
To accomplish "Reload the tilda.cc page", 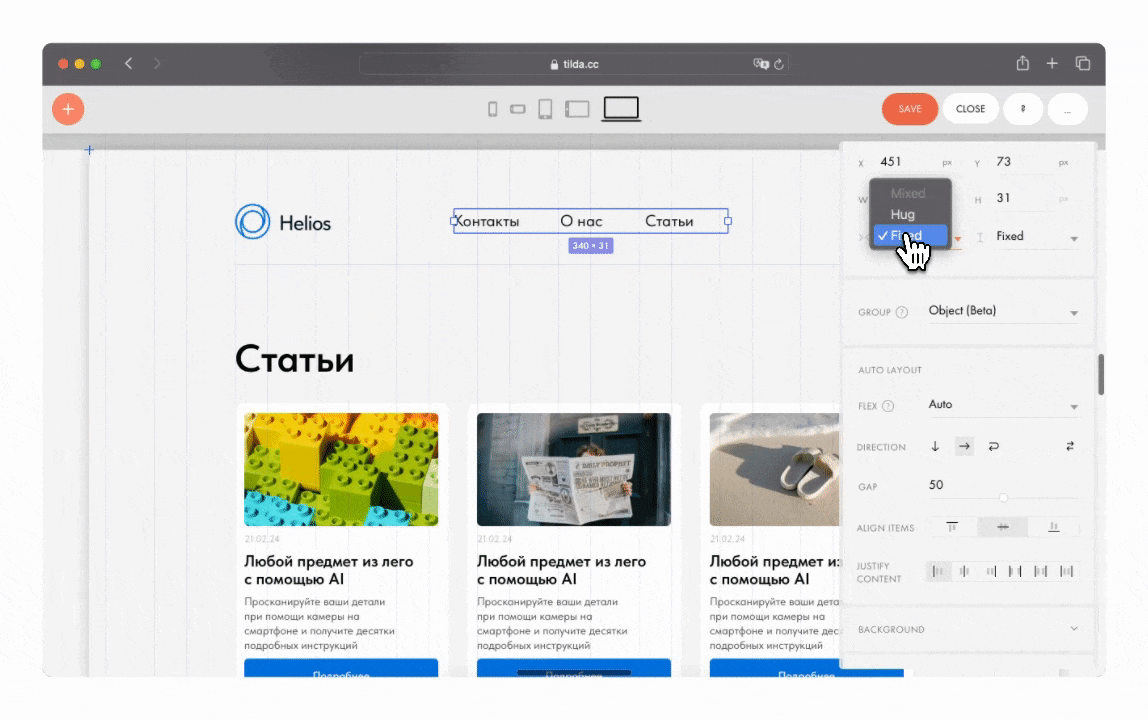I will 779,64.
